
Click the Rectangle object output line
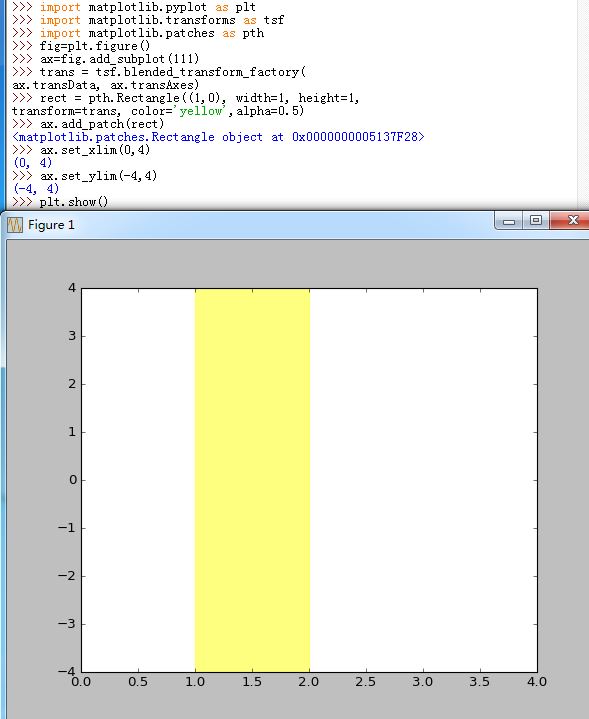click(218, 137)
